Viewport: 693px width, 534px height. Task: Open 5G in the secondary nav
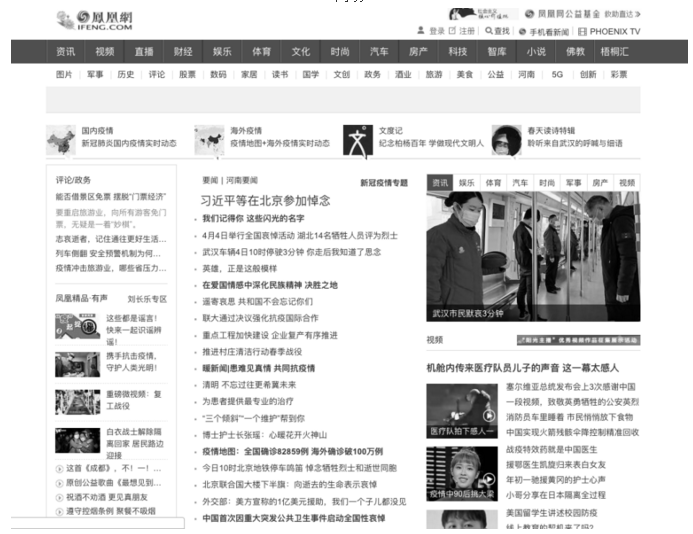coord(557,75)
